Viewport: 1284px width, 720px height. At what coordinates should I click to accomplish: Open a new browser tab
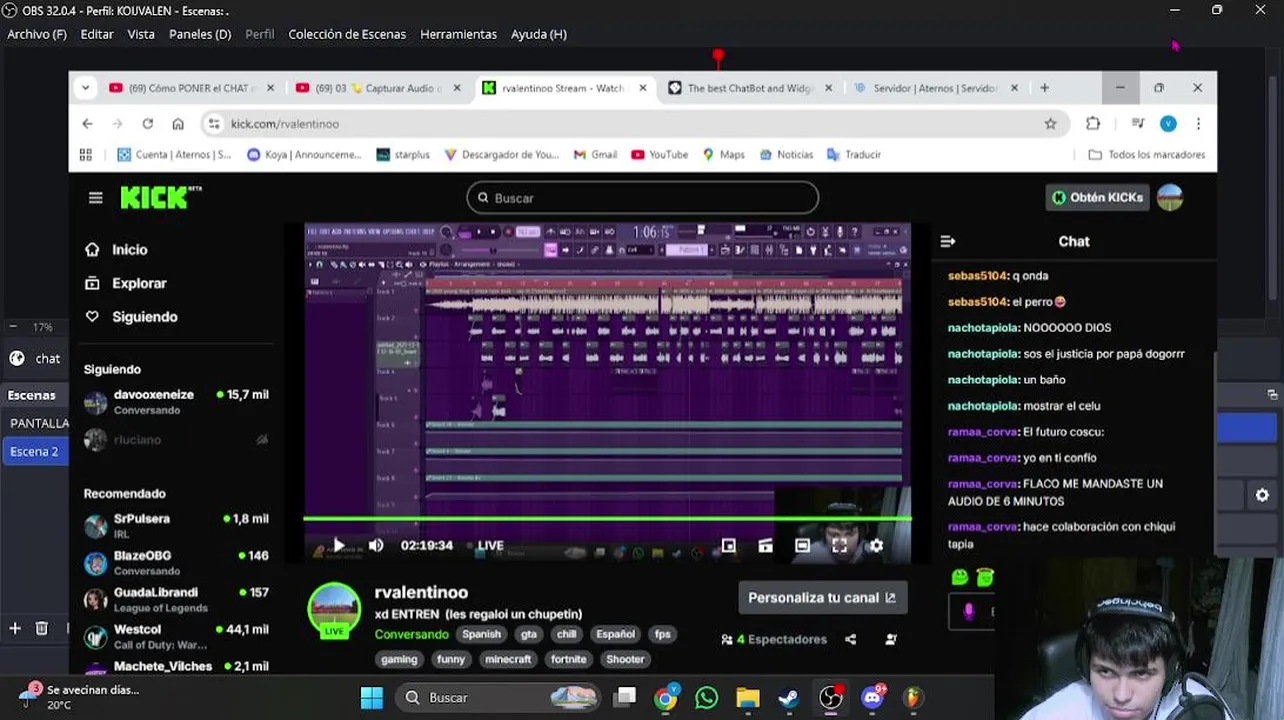click(1044, 88)
